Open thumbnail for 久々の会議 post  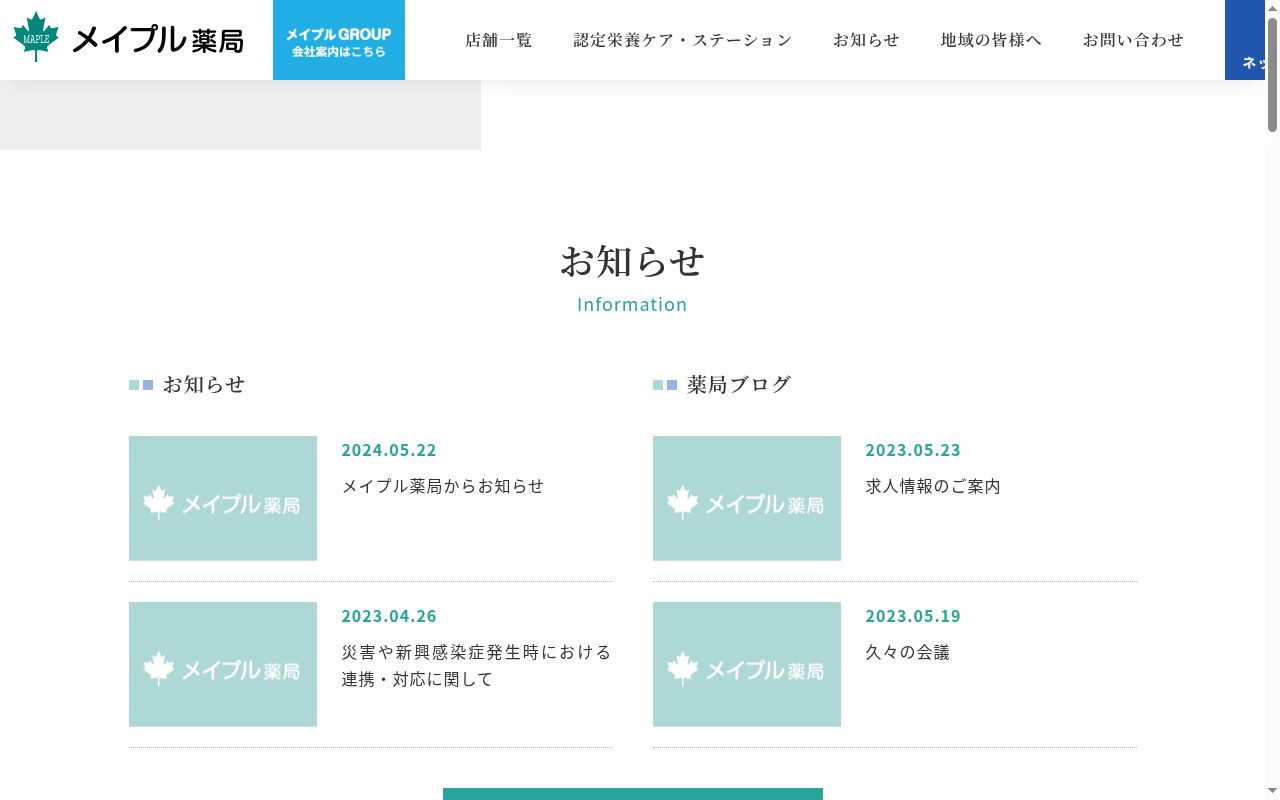(x=747, y=664)
